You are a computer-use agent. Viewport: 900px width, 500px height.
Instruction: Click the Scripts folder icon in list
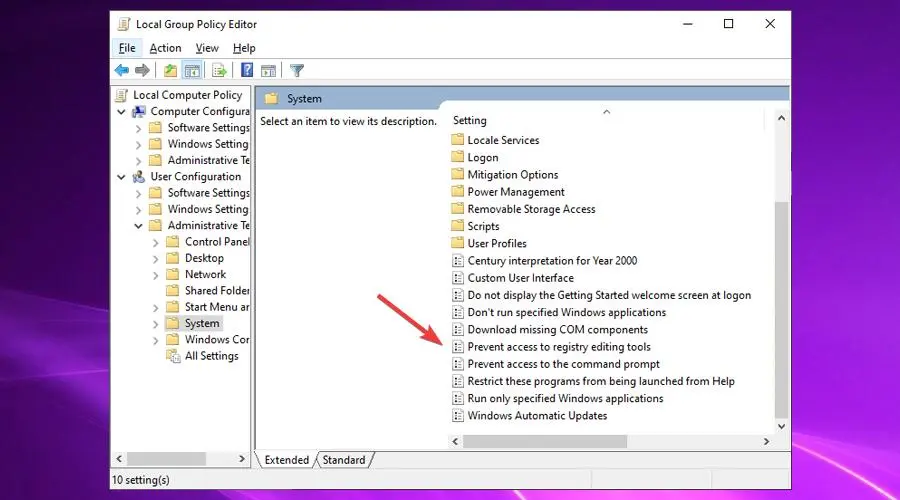pos(457,226)
